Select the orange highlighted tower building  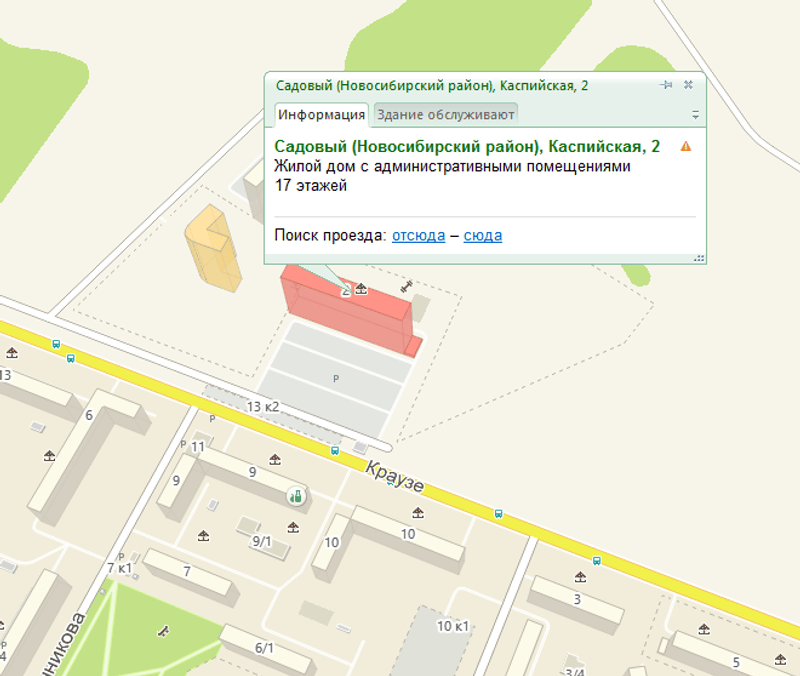213,248
